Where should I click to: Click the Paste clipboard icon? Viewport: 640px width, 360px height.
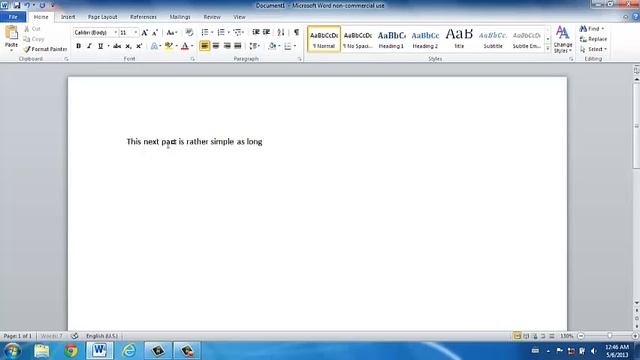click(11, 33)
